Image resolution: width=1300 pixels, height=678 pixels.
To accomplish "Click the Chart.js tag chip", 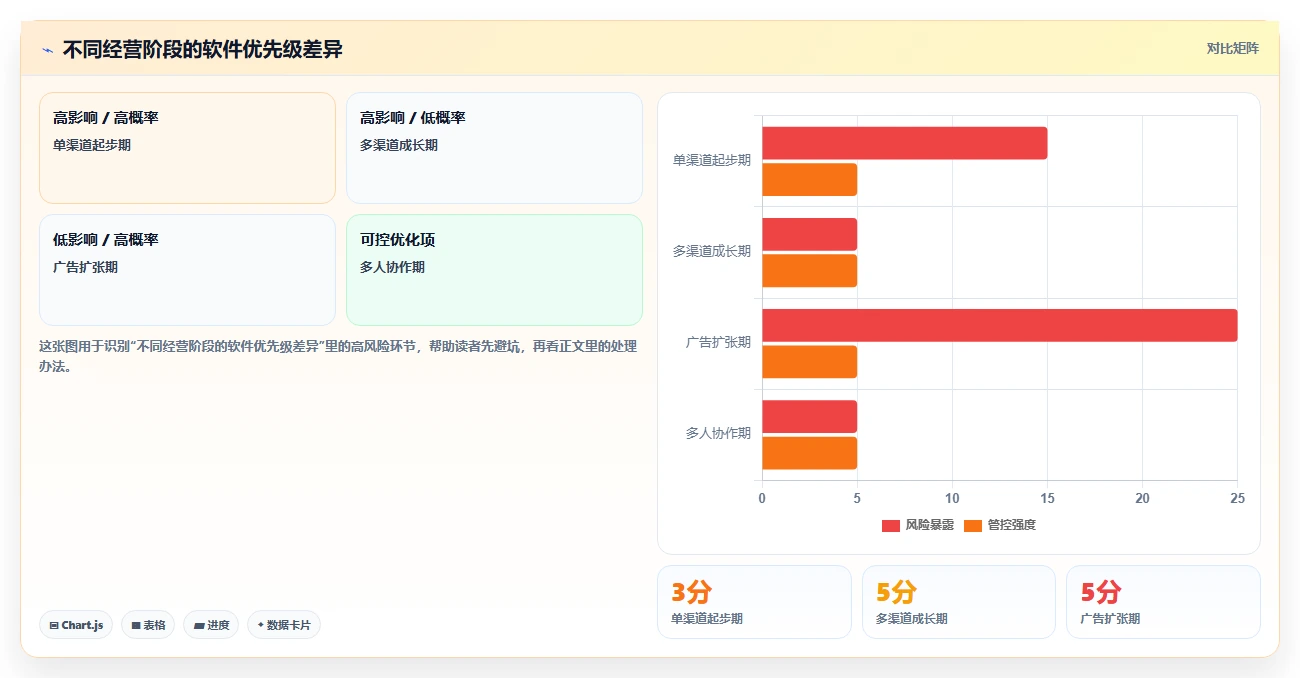I will tap(76, 625).
